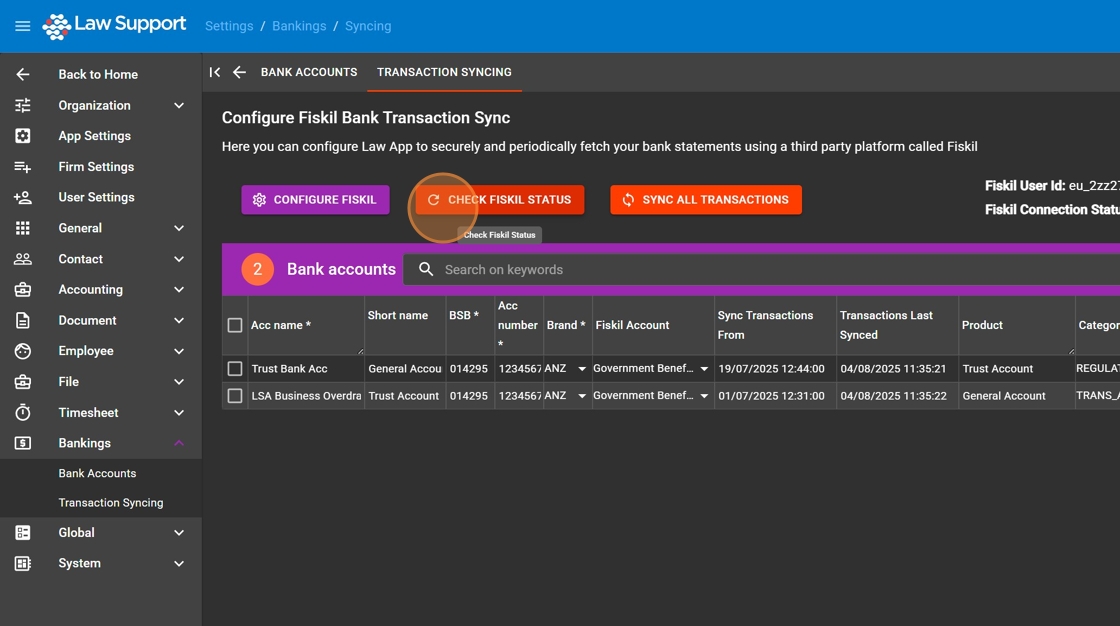Open the hamburger navigation menu
Screen dimensions: 1120x626
click(22, 26)
